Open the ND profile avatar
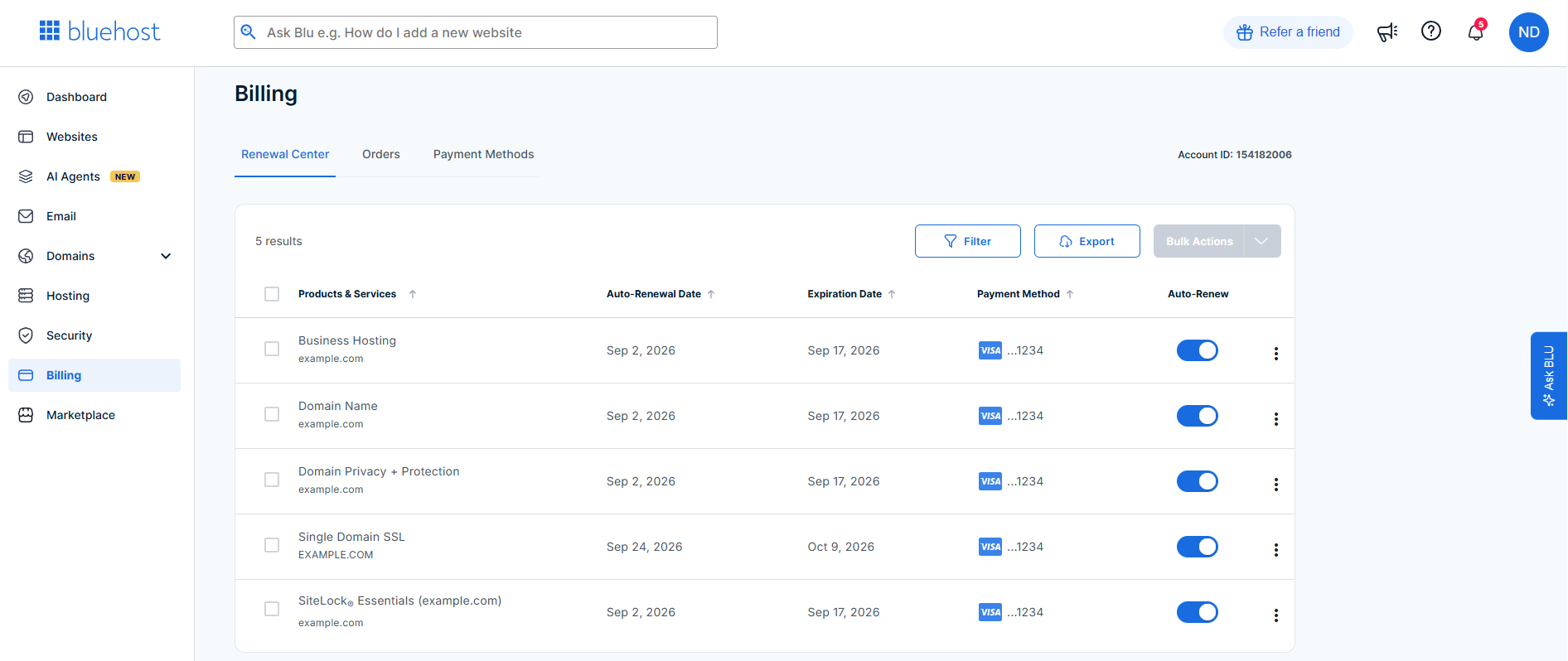 (x=1529, y=32)
